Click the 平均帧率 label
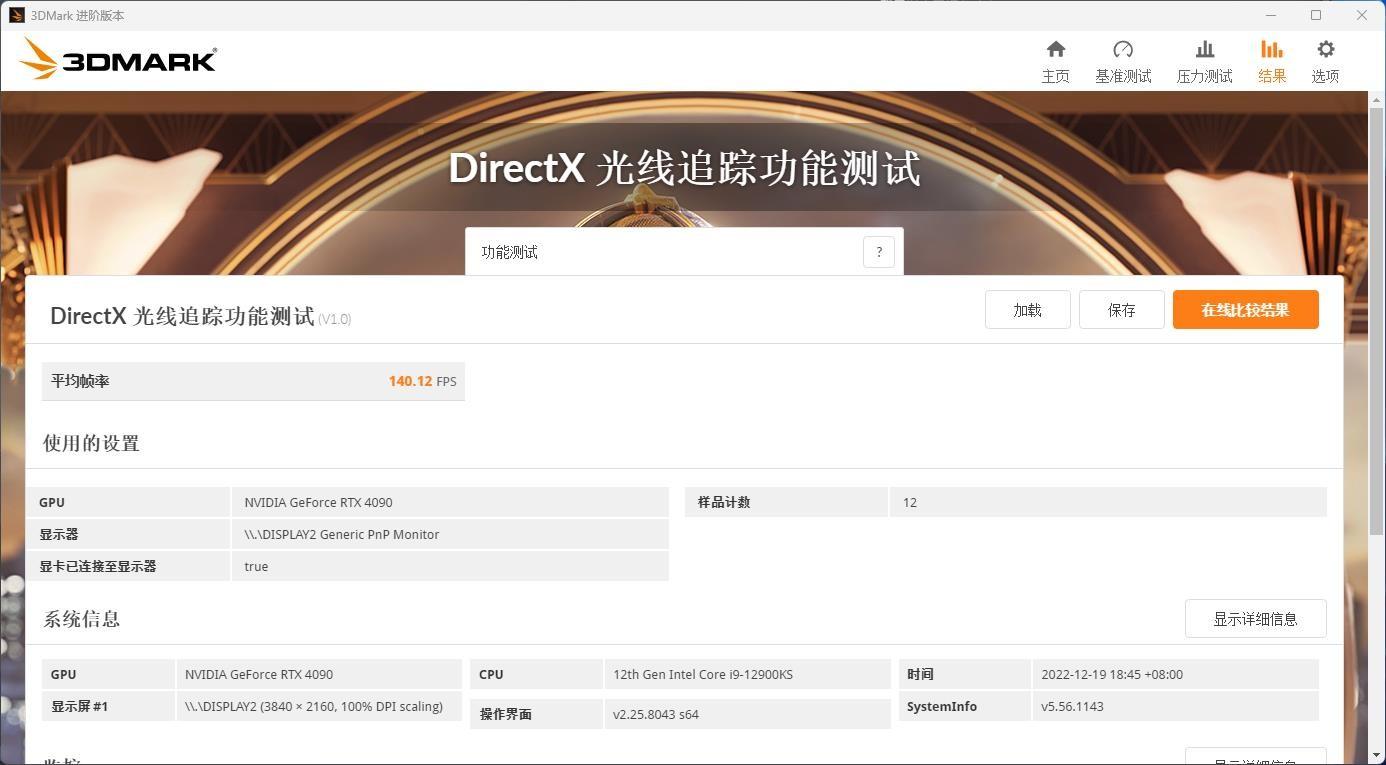 pyautogui.click(x=80, y=381)
